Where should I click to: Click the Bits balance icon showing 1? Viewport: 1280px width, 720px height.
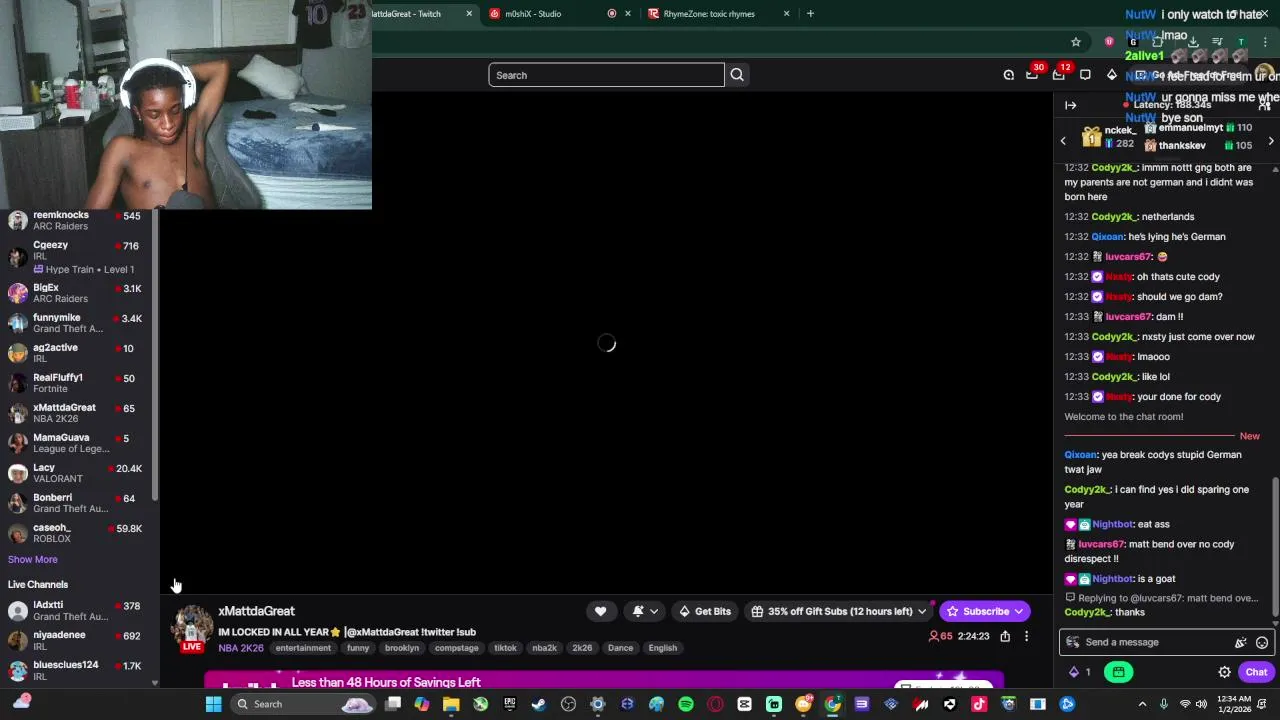(x=1079, y=672)
